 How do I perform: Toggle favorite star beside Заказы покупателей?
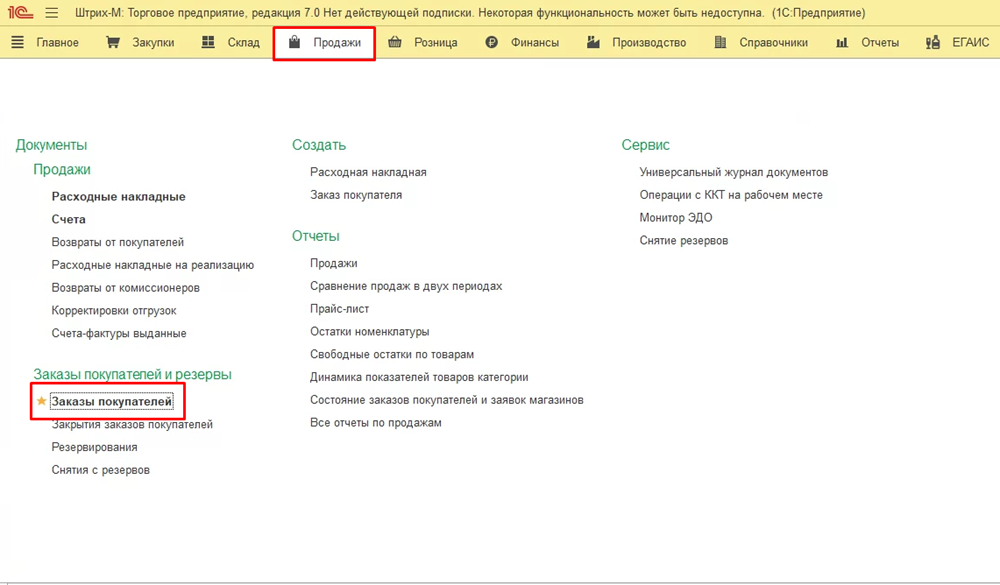pyautogui.click(x=41, y=401)
